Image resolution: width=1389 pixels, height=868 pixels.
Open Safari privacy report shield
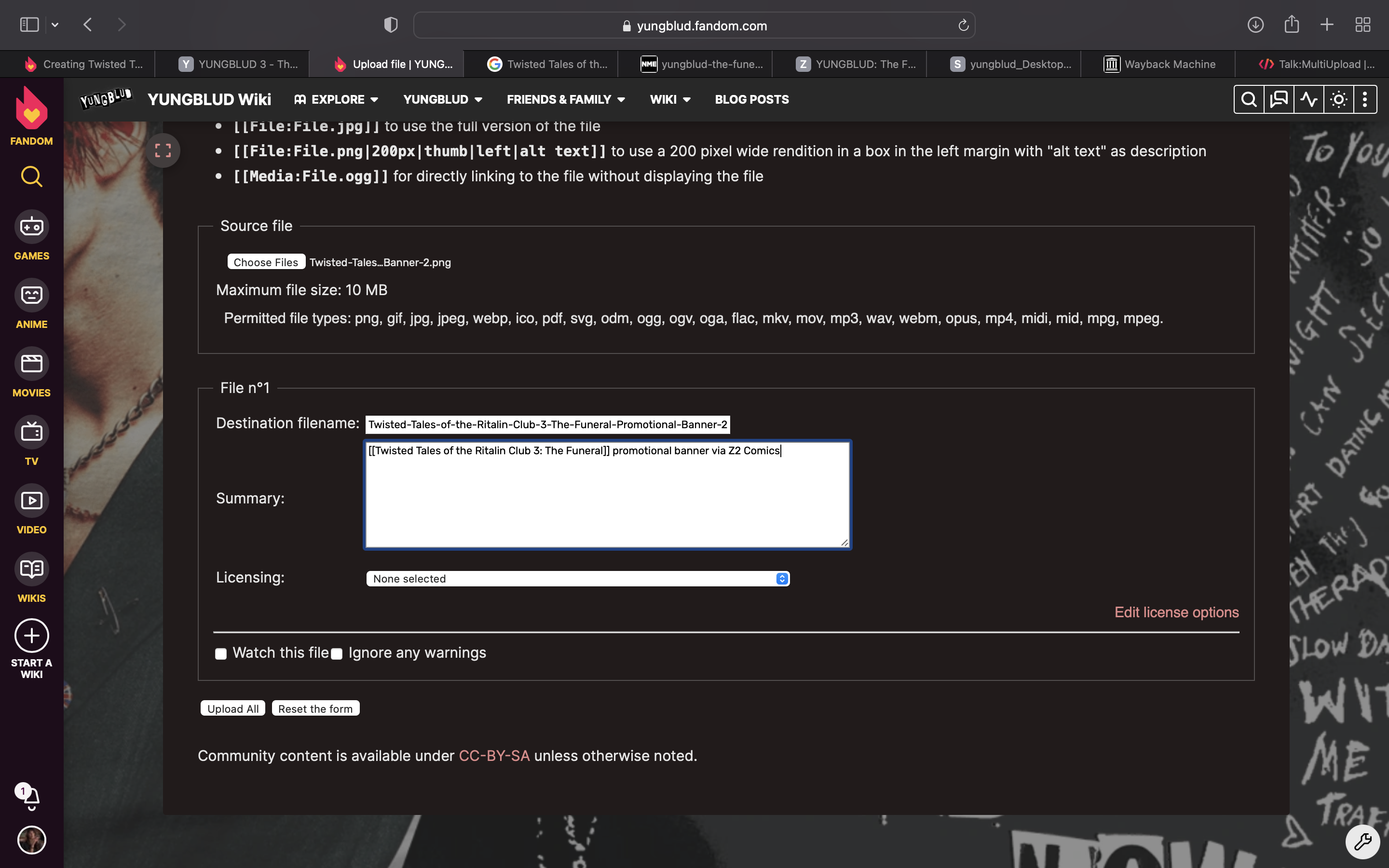point(391,25)
